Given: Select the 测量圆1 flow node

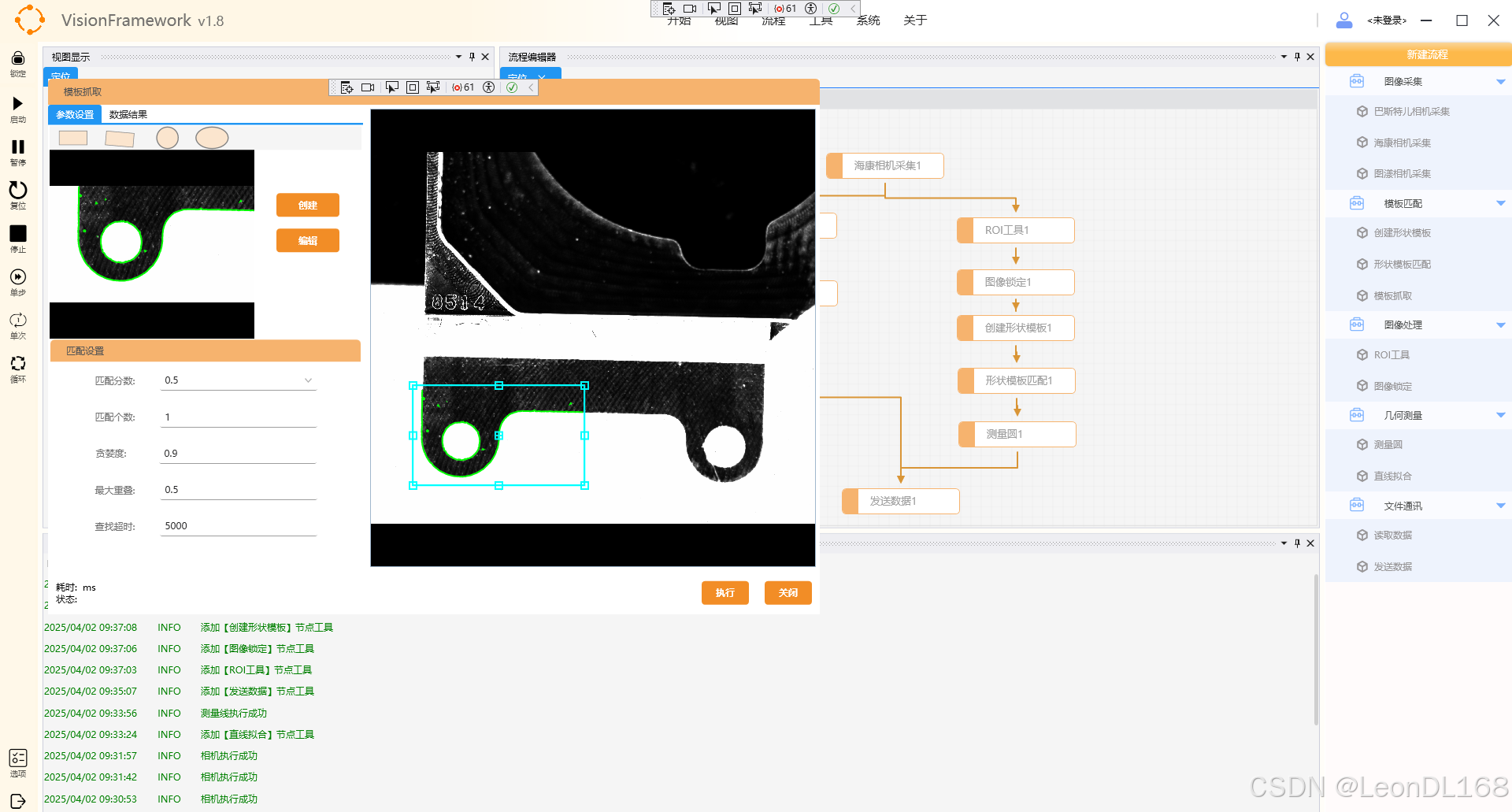Looking at the screenshot, I should pyautogui.click(x=1017, y=434).
